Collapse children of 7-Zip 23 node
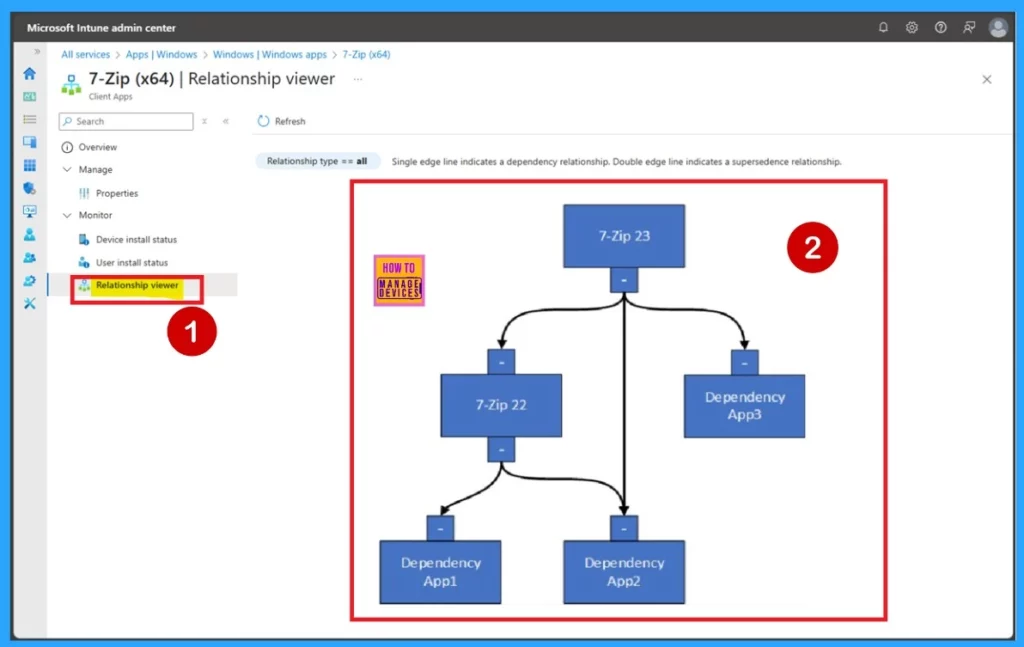The width and height of the screenshot is (1024, 647). [x=624, y=280]
